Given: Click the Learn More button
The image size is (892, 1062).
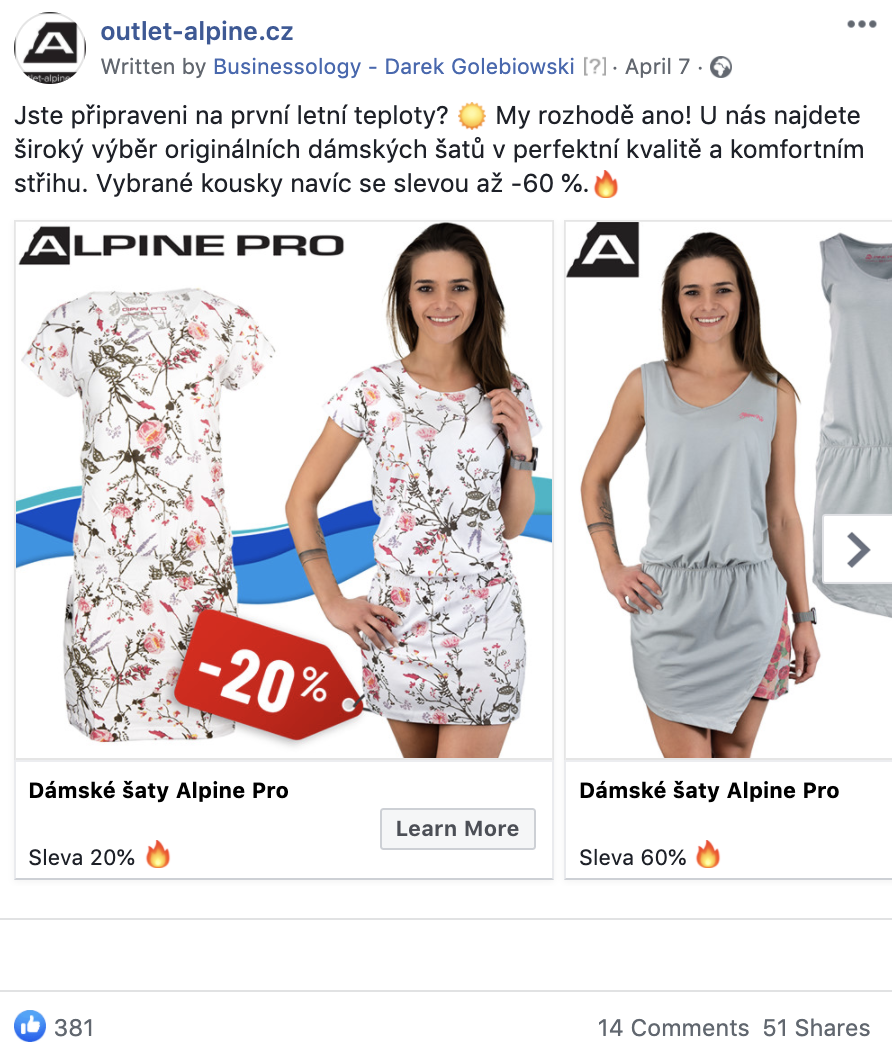Looking at the screenshot, I should click(457, 828).
